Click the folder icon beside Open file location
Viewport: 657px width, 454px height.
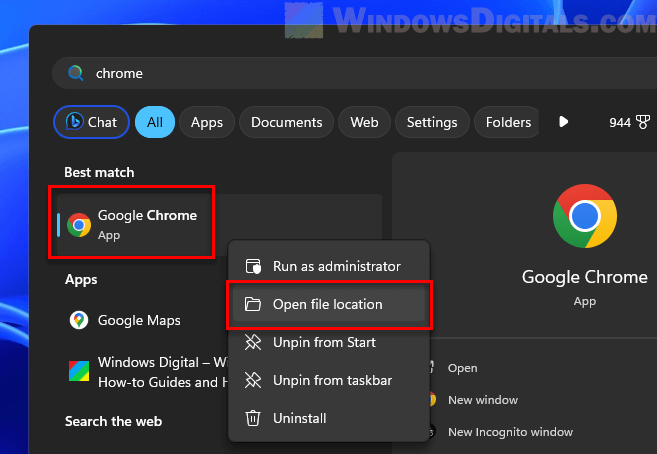pyautogui.click(x=253, y=304)
